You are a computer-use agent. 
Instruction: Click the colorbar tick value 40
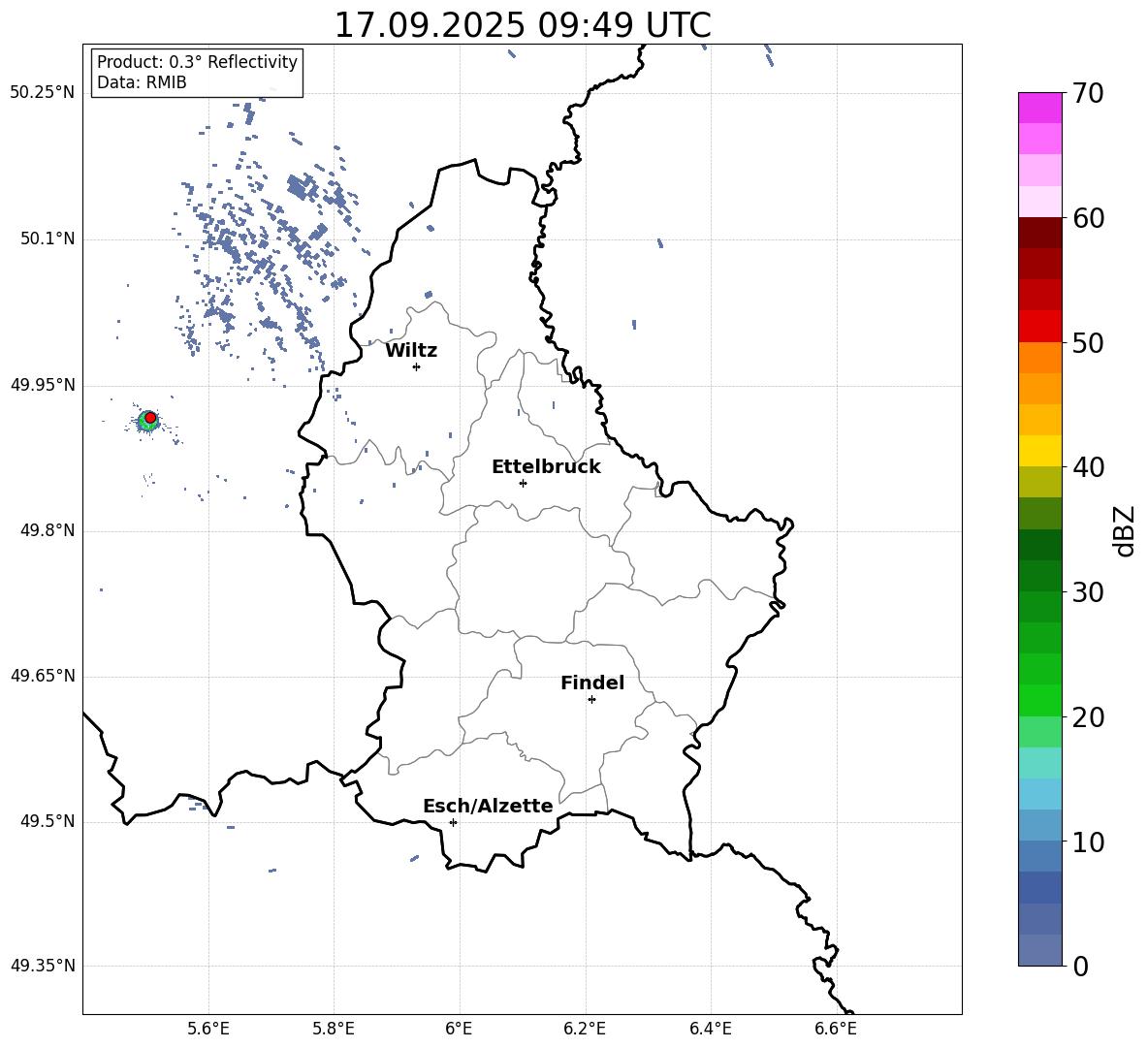pyautogui.click(x=1089, y=467)
